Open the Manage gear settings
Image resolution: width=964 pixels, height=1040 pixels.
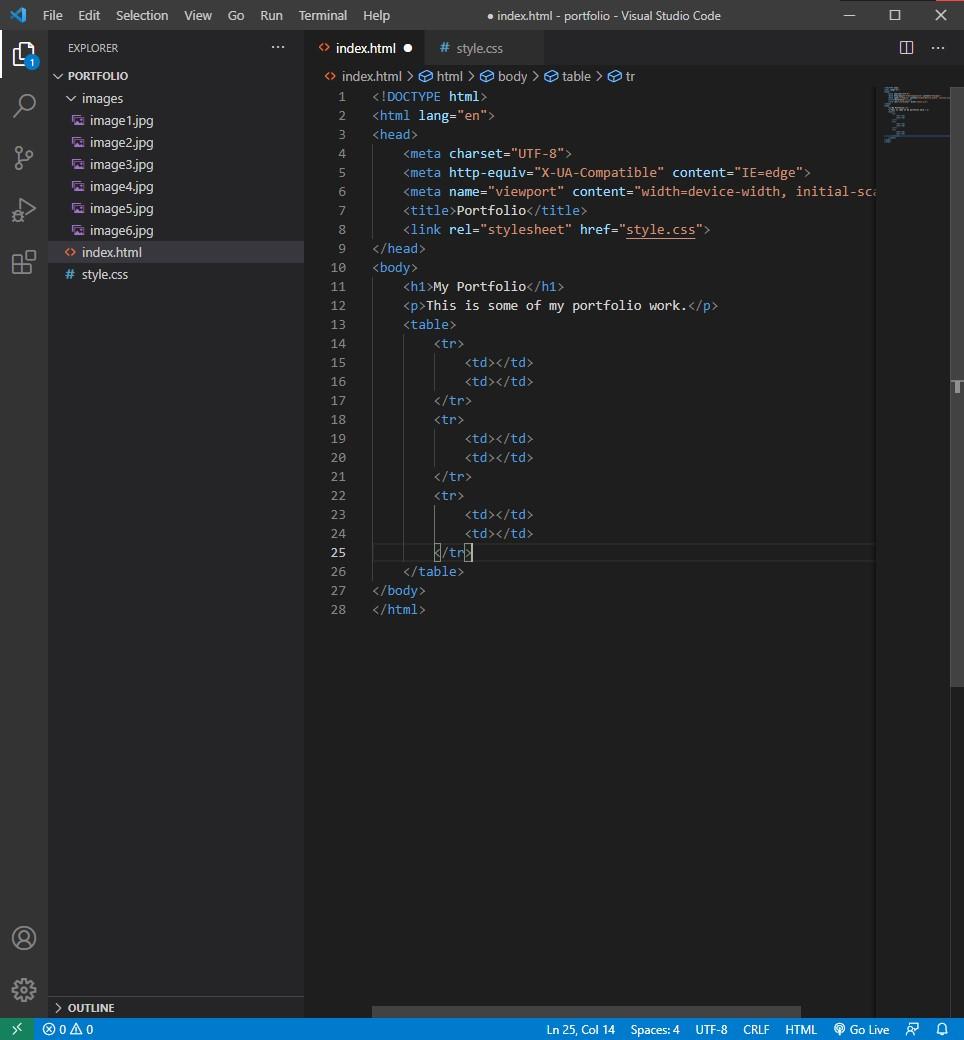(24, 990)
